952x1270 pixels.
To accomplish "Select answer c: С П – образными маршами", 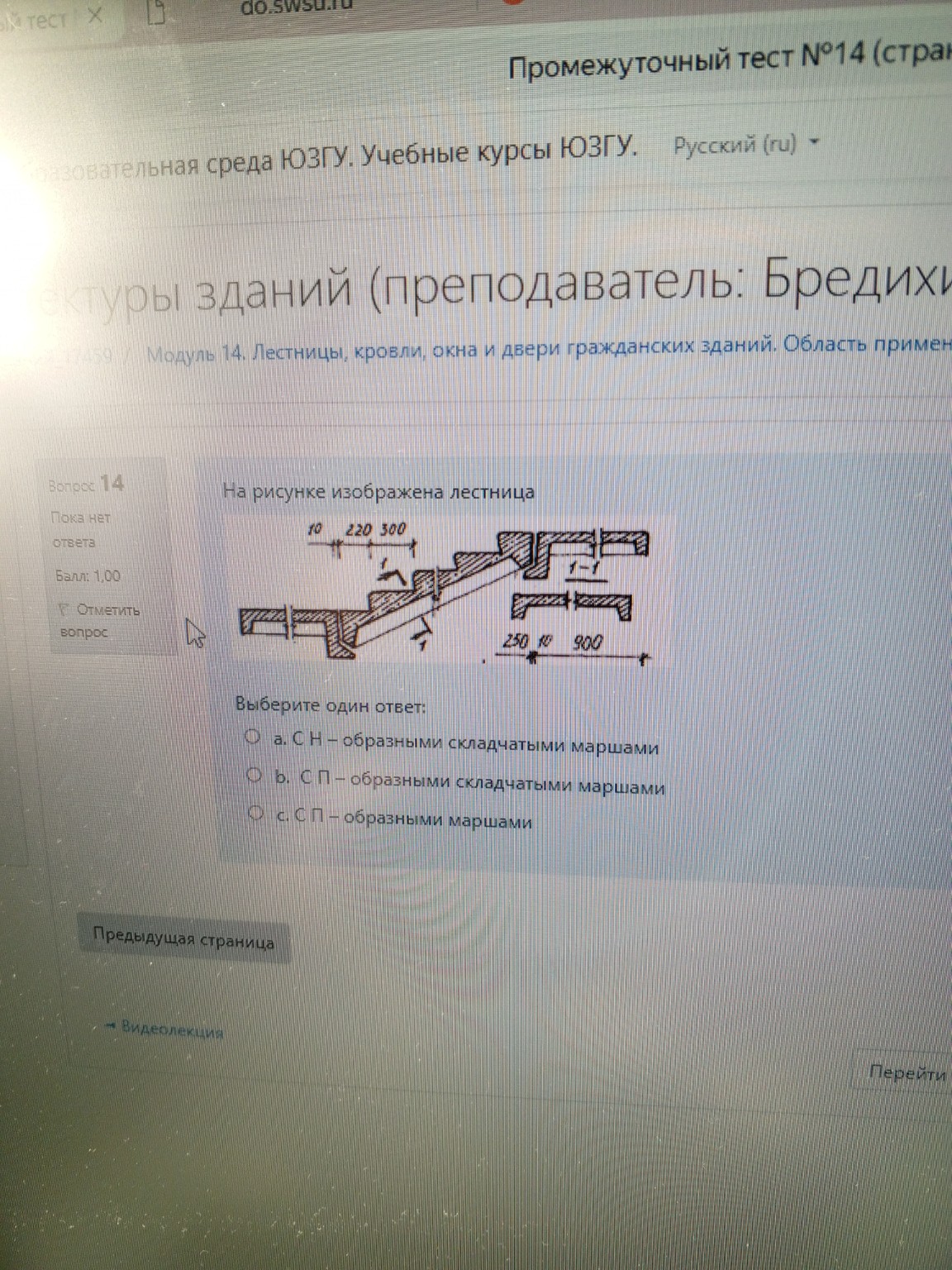I will coord(255,815).
